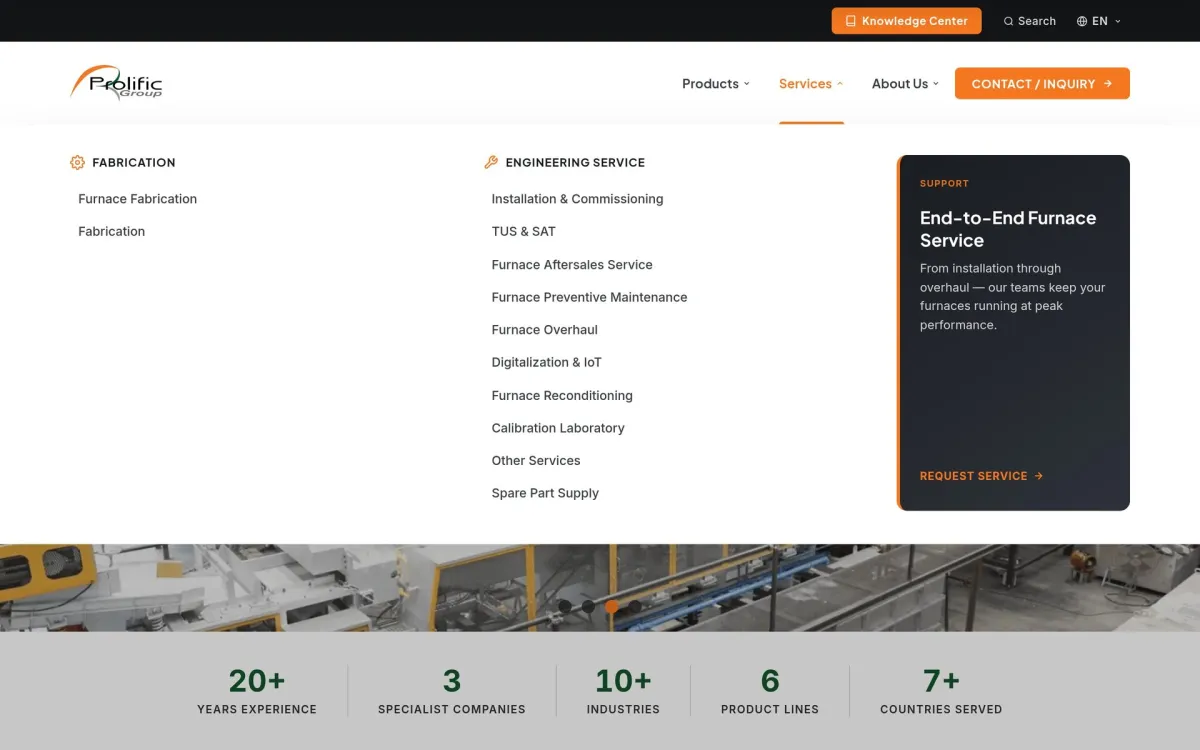Image resolution: width=1200 pixels, height=750 pixels.
Task: Click the globe language icon
Action: (x=1082, y=21)
